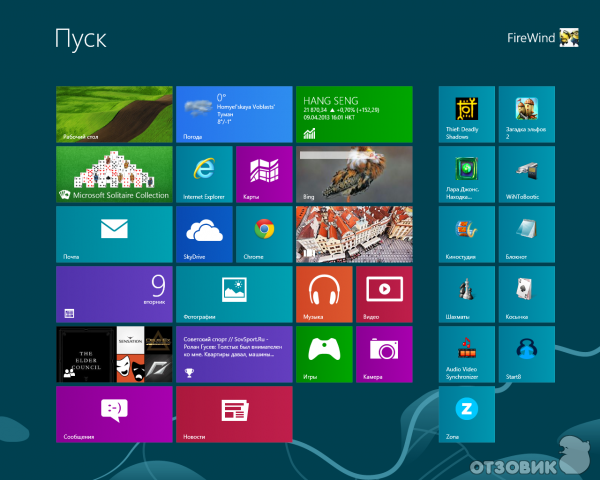Click the FireWind account avatar picture

coord(569,38)
